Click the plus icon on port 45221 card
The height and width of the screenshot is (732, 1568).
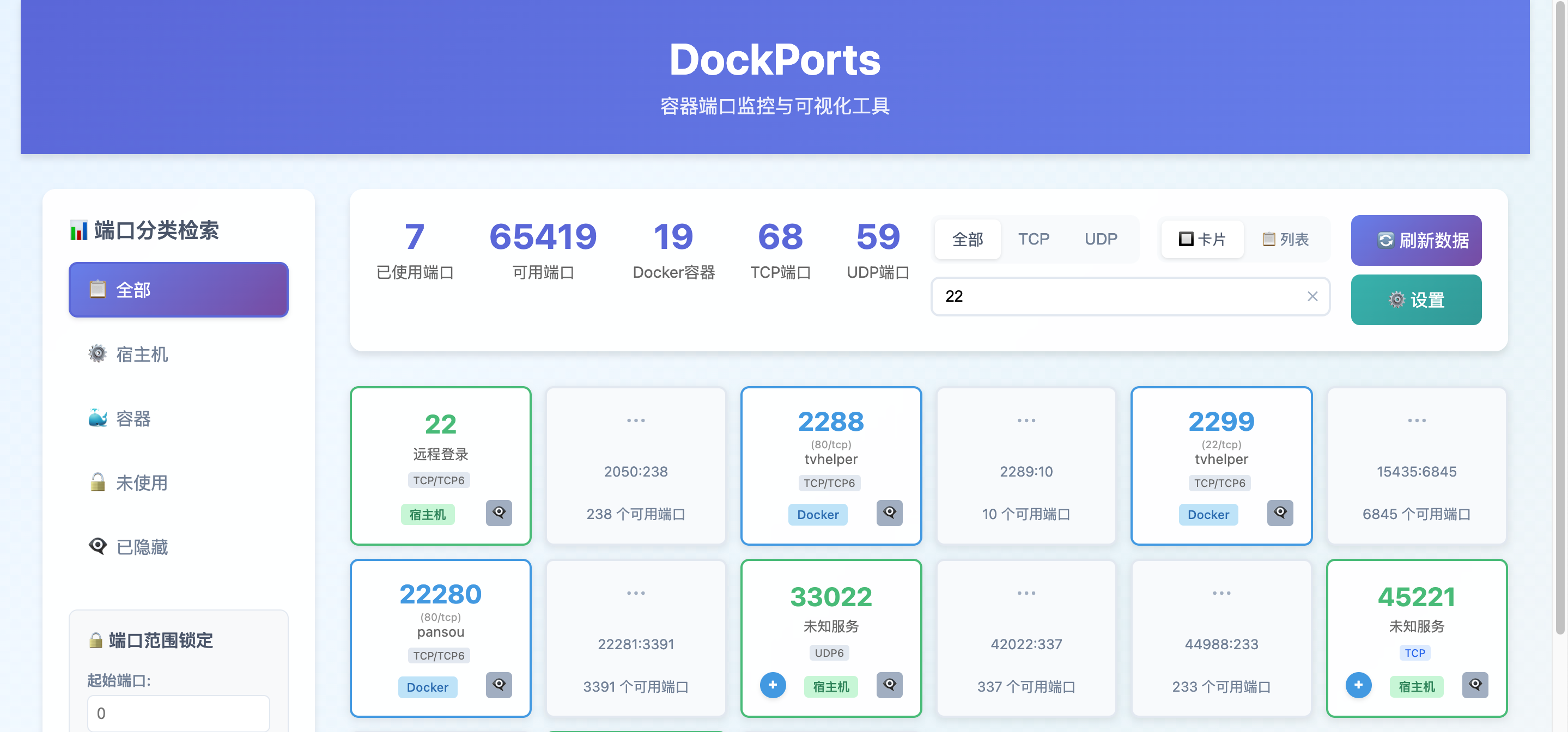(x=1358, y=685)
